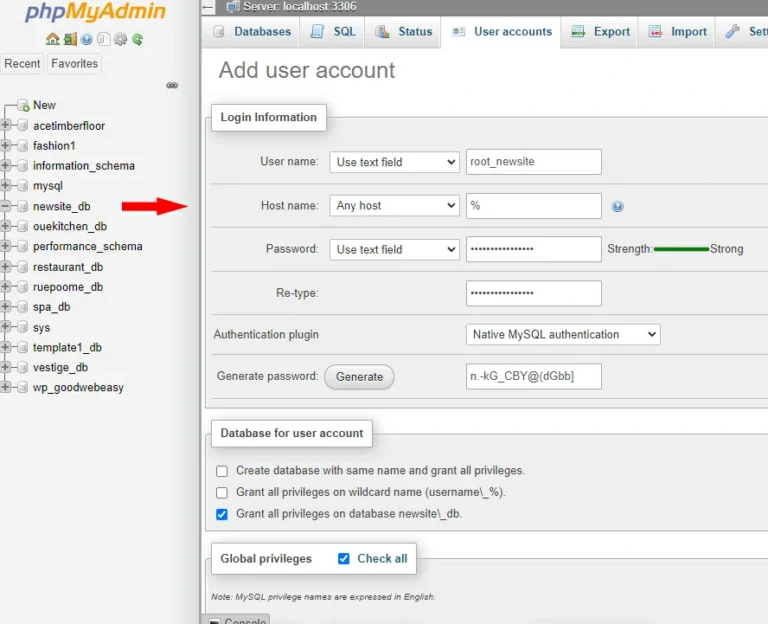
Task: Select the User accounts tab
Action: [x=501, y=32]
